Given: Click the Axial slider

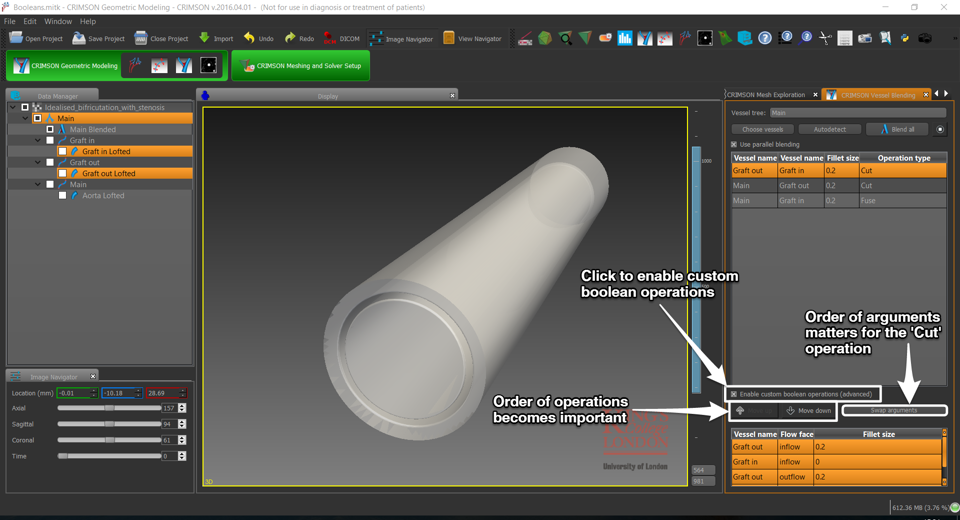Looking at the screenshot, I should coord(109,408).
